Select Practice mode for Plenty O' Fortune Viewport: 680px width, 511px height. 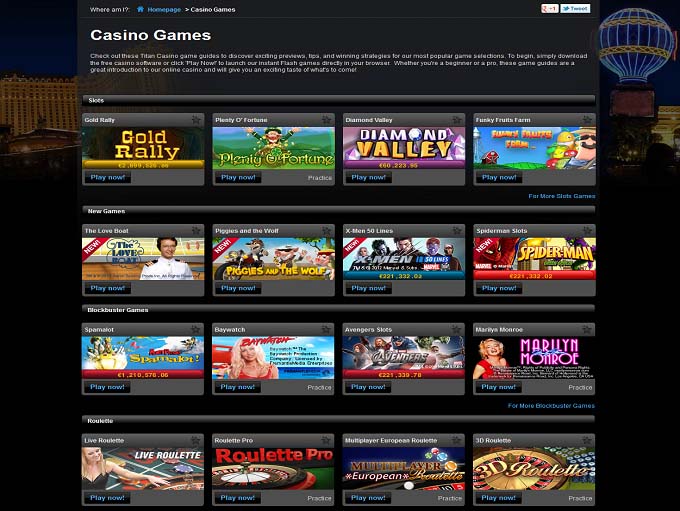point(320,178)
